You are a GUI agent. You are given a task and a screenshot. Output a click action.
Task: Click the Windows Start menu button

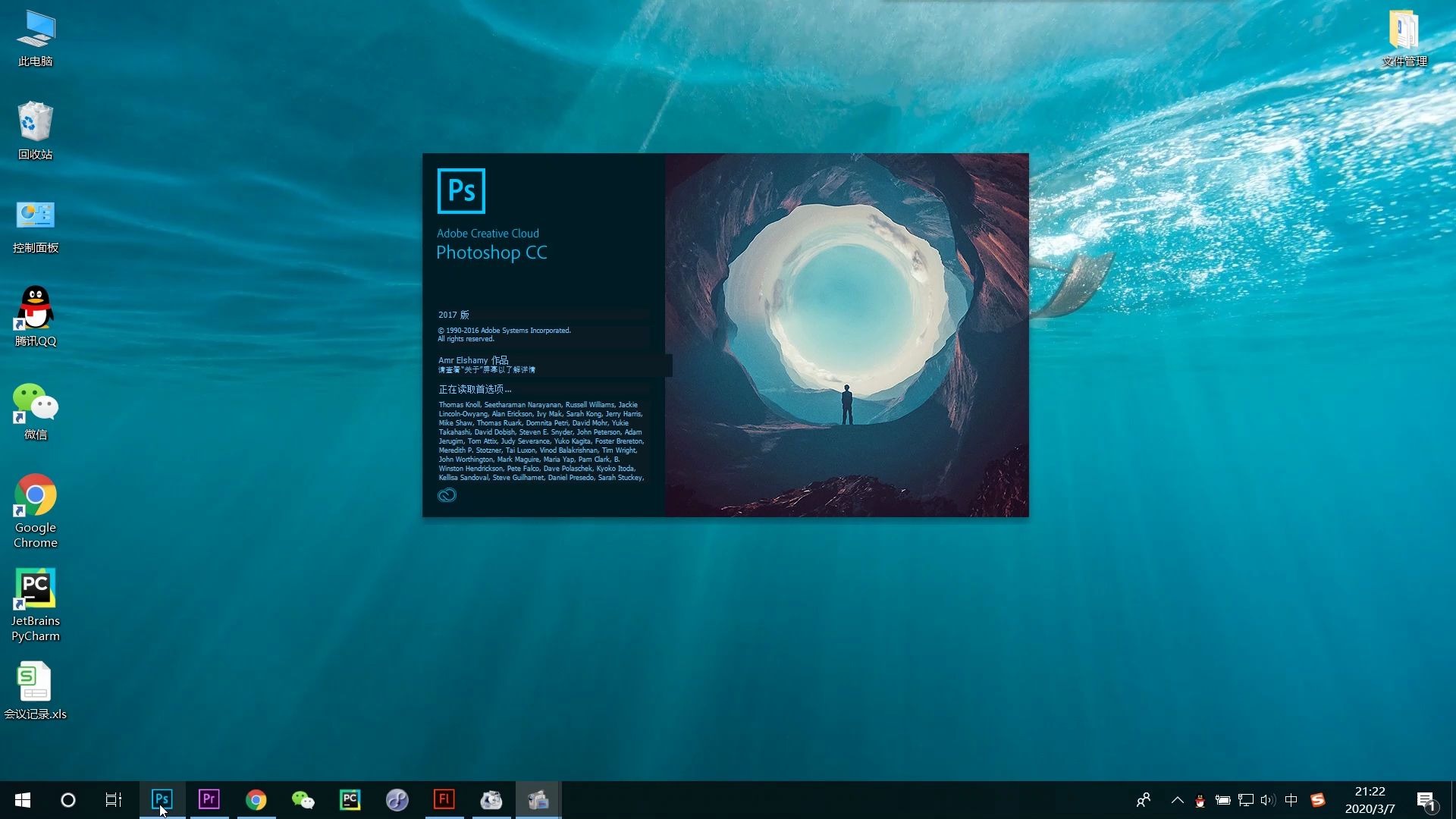tap(21, 800)
